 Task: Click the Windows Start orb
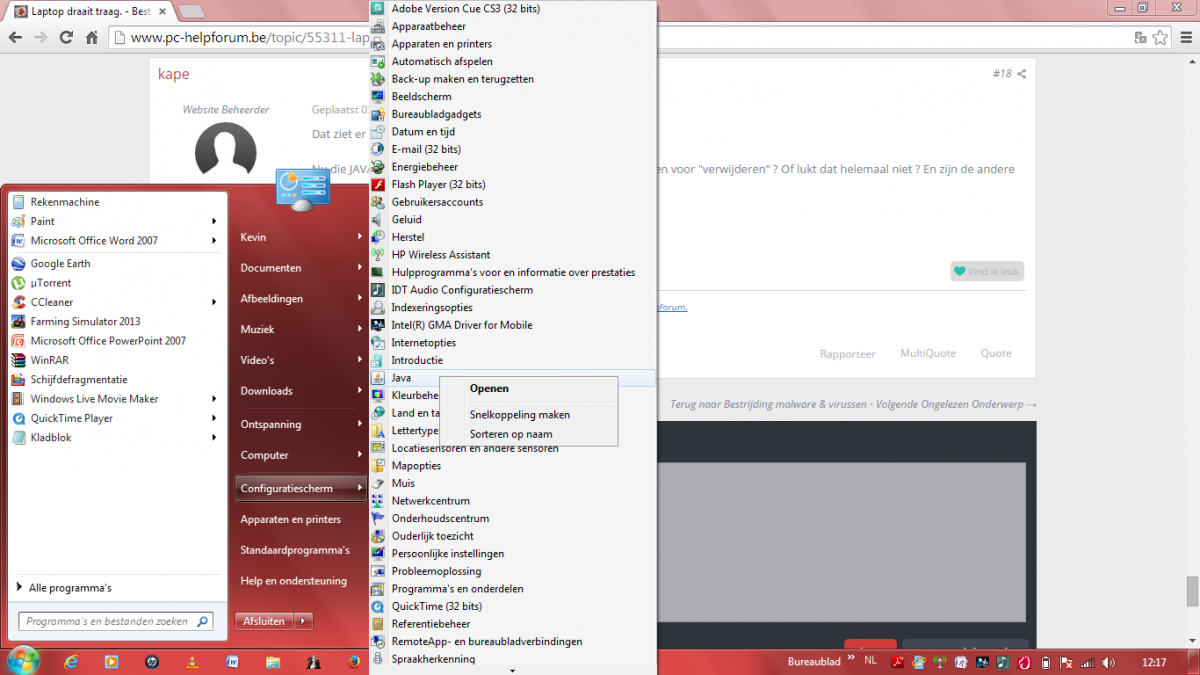click(x=22, y=660)
